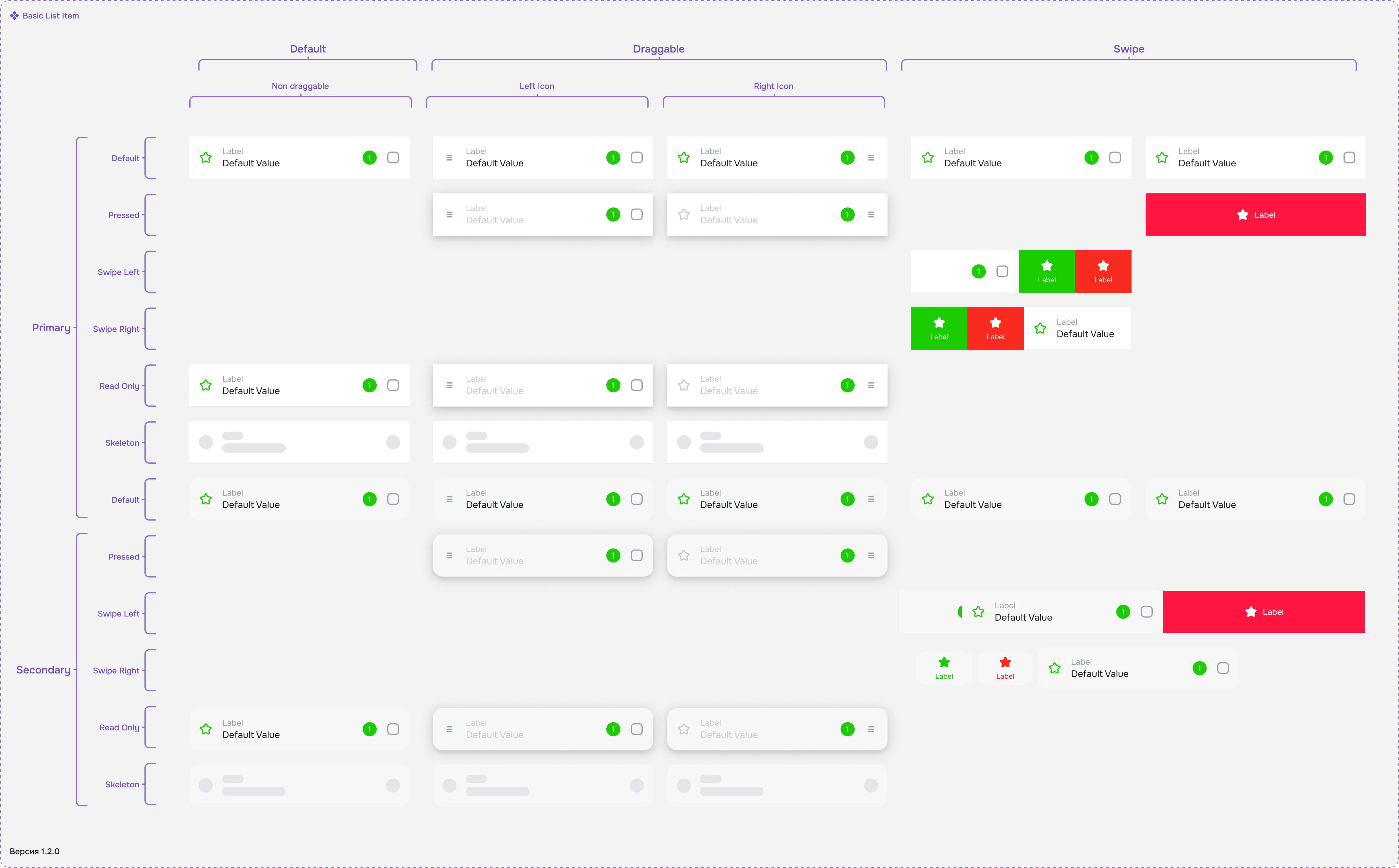Tick the checkbox in Secondary Swipe Right item
The image size is (1399, 868).
(x=1223, y=668)
